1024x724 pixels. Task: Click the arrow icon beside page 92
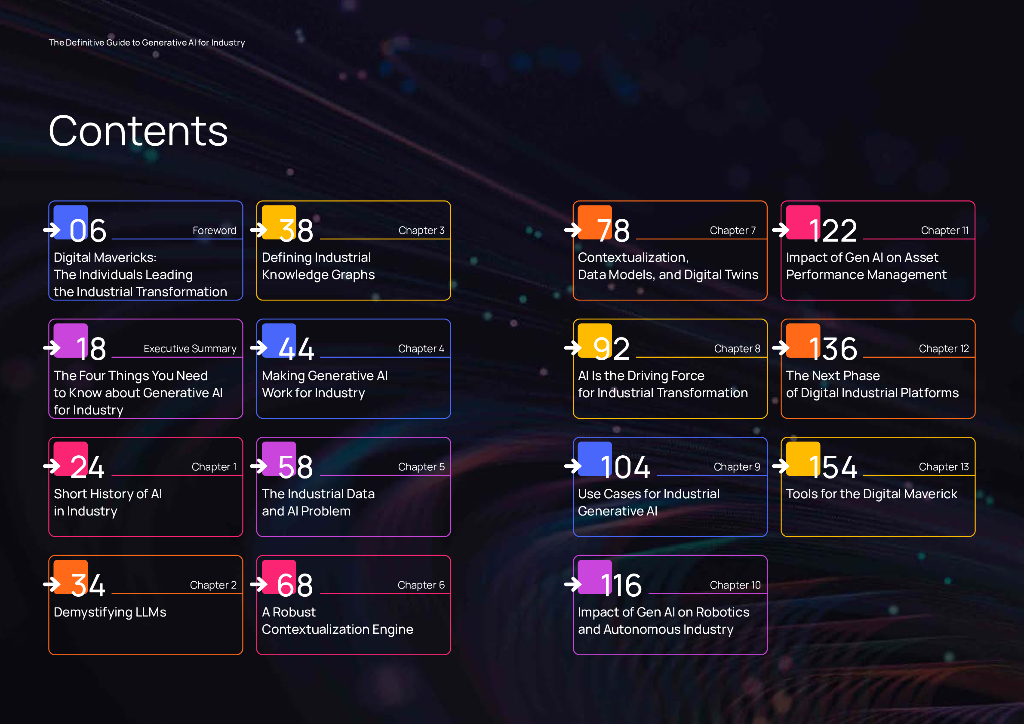click(x=573, y=348)
